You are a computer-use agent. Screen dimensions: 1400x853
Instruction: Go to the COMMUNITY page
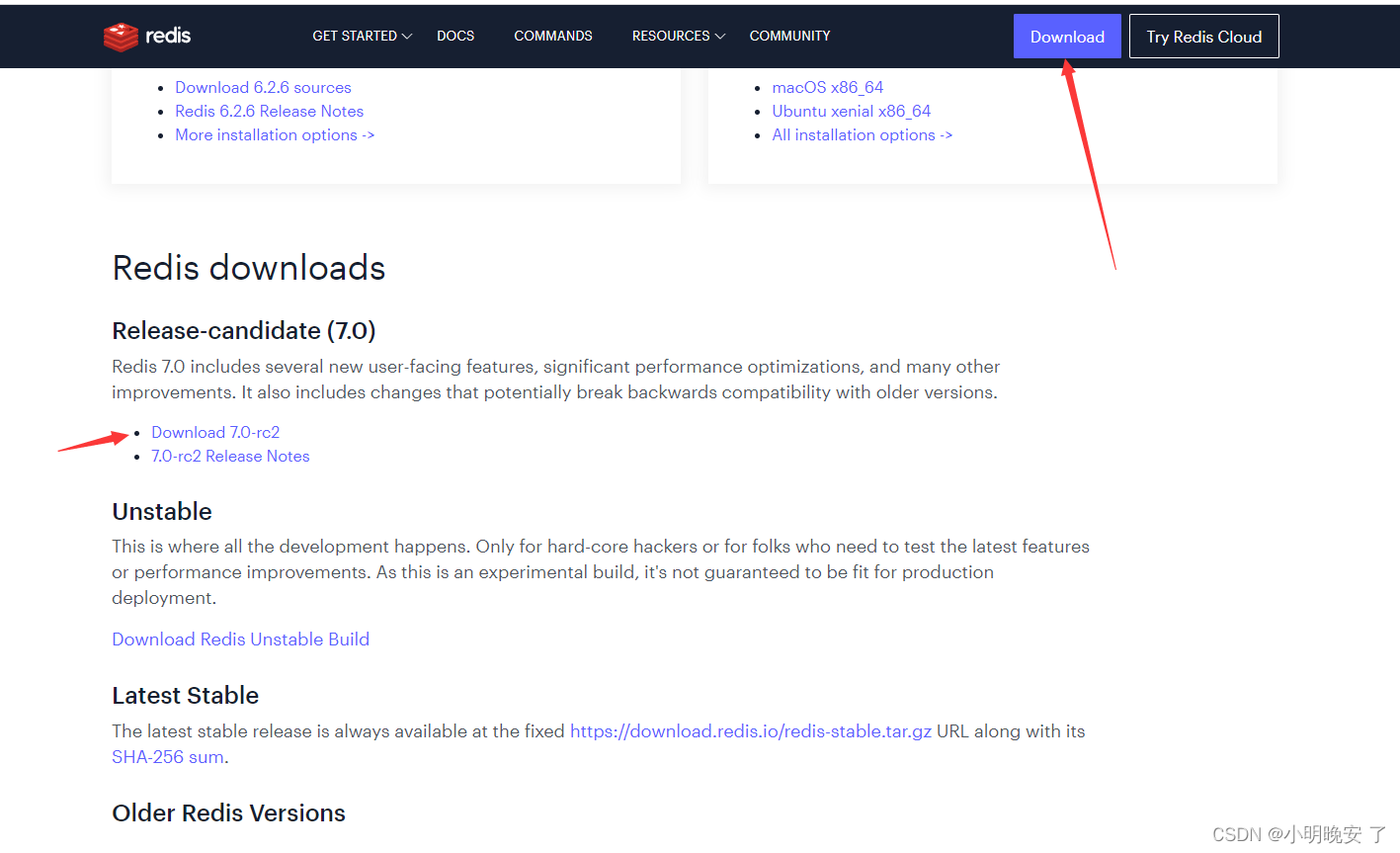pos(789,36)
